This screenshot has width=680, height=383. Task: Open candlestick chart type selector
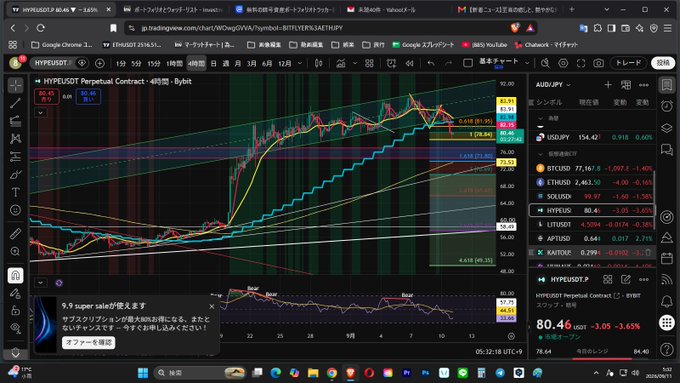click(x=318, y=63)
